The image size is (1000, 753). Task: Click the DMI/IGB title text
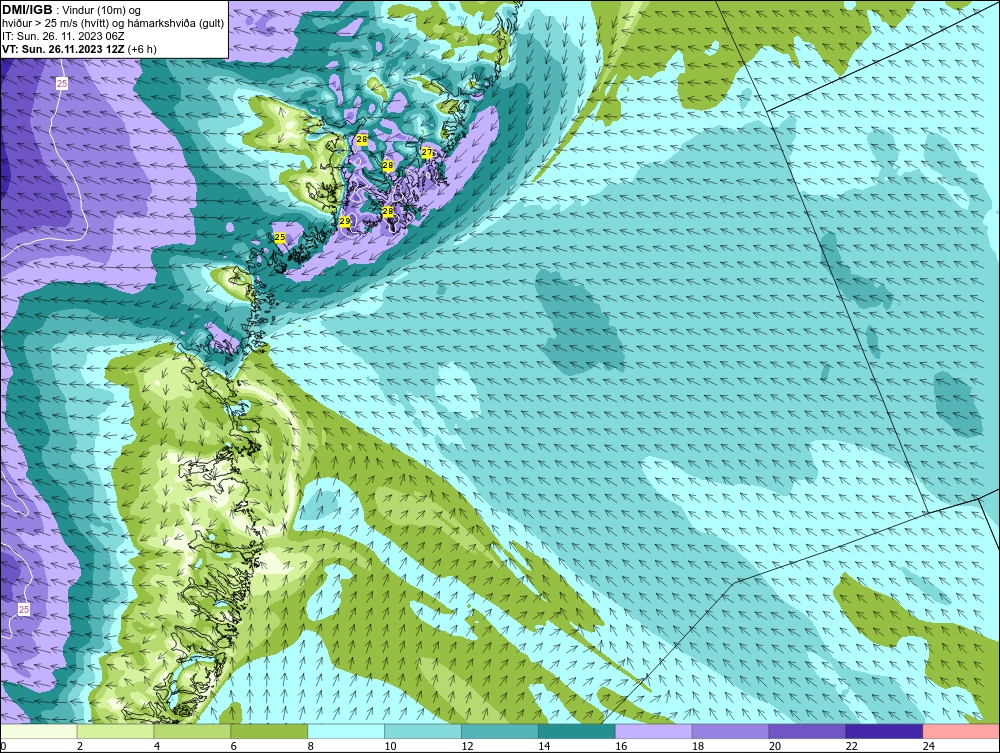tap(27, 10)
